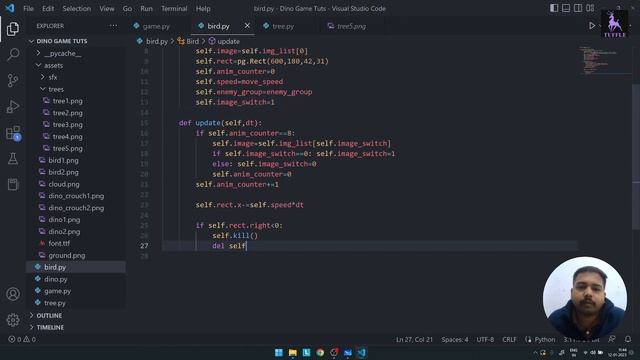This screenshot has height=360, width=640.
Task: Open the Search view in activity bar
Action: (x=13, y=54)
